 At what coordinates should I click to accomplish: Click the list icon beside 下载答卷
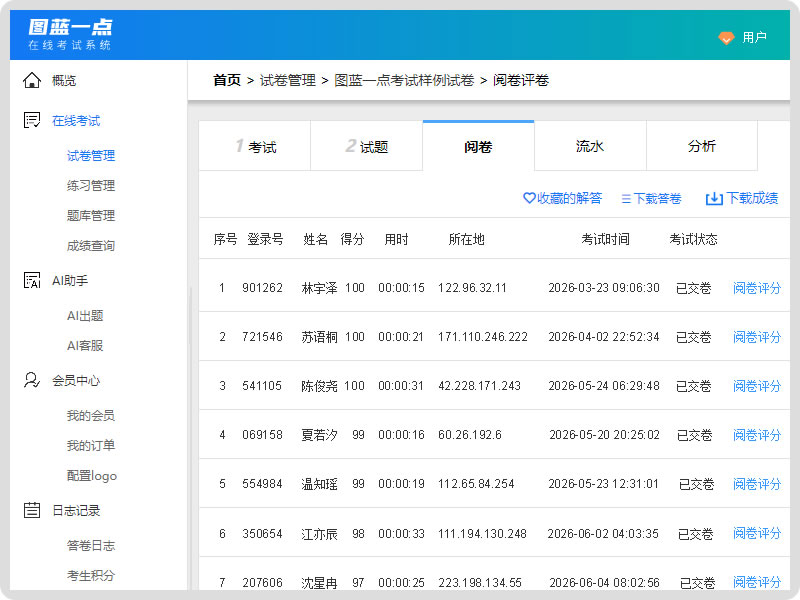[x=626, y=199]
